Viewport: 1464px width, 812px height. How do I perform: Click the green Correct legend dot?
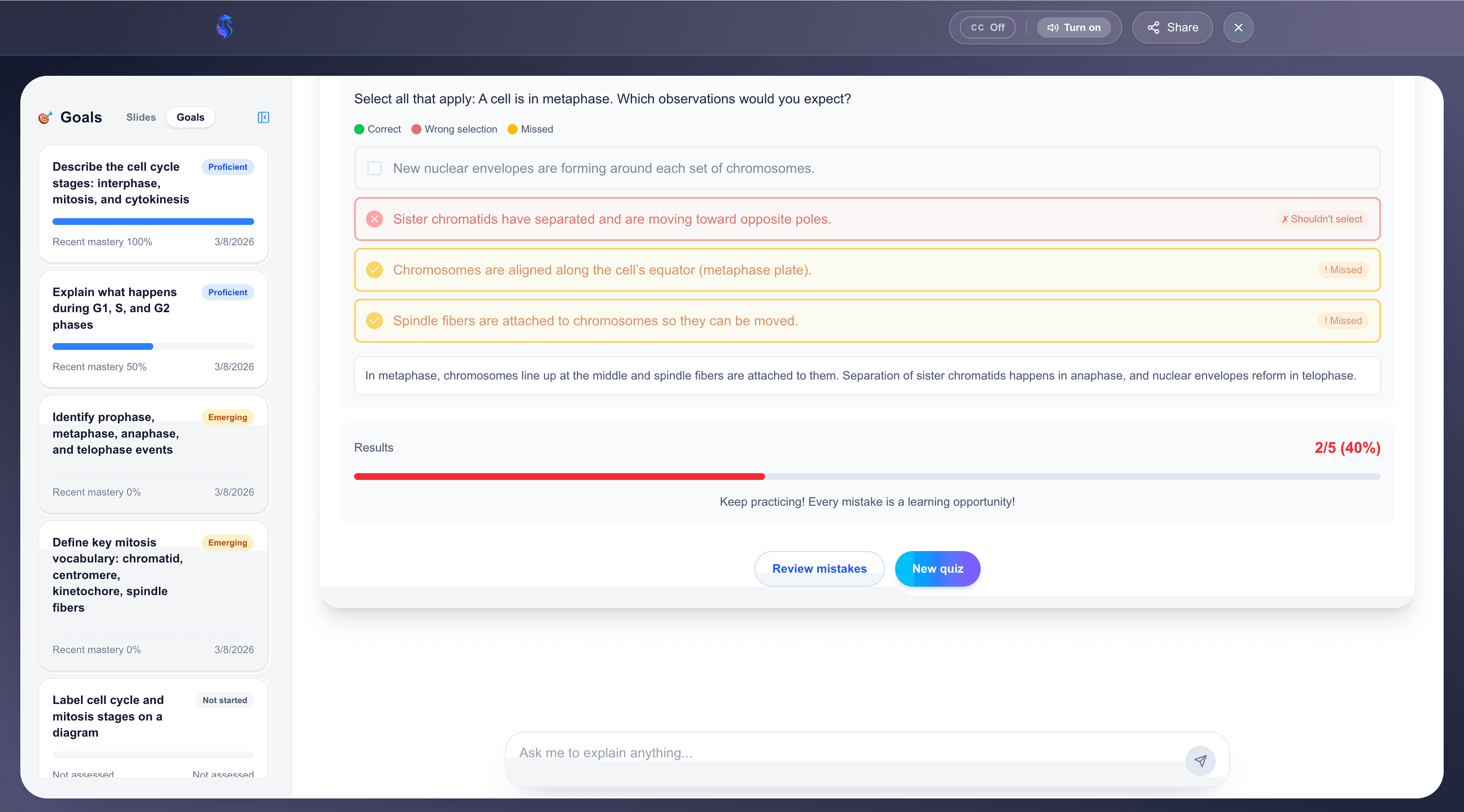(x=359, y=129)
